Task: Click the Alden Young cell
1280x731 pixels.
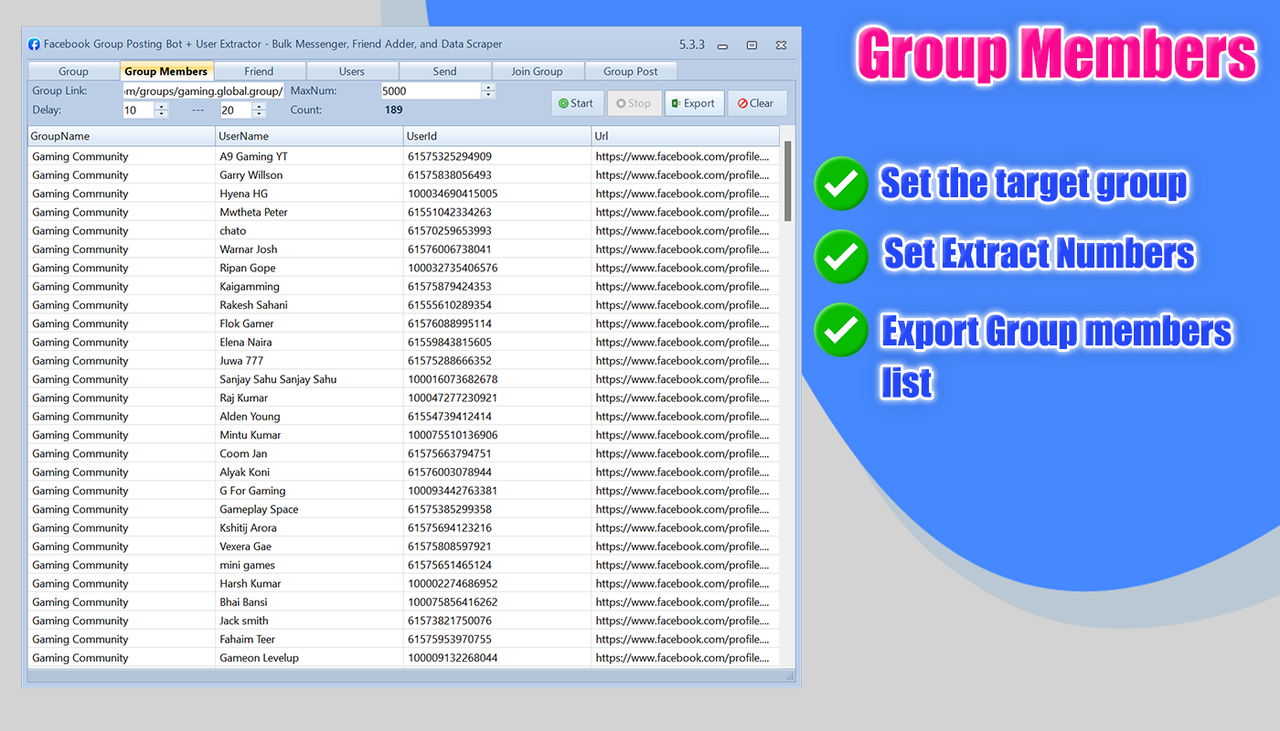Action: pos(309,416)
